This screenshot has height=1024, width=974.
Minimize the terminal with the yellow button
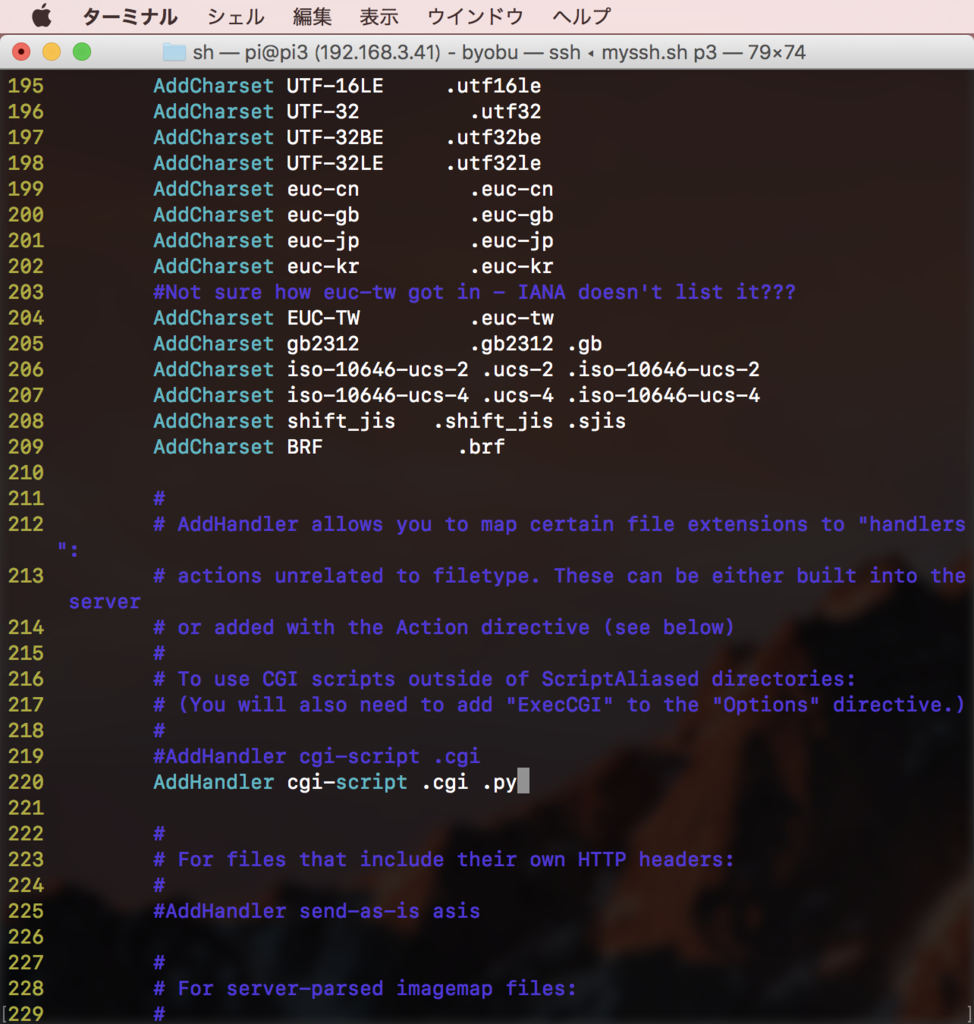[52, 52]
